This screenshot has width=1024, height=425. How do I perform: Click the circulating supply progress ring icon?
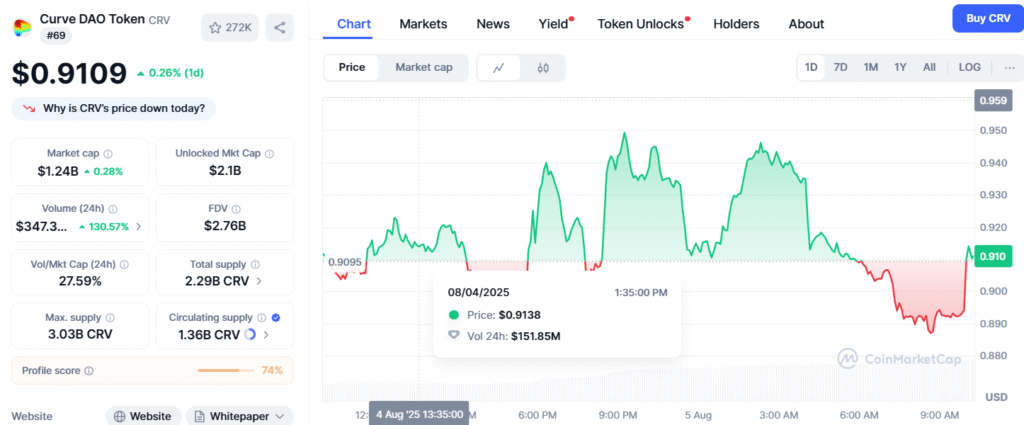coord(250,335)
